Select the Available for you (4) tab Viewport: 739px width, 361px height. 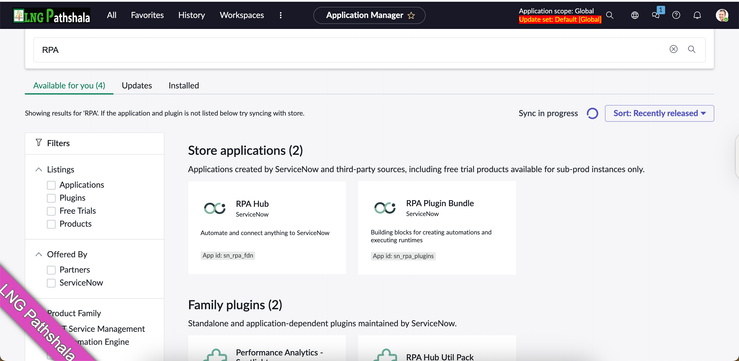coord(69,86)
